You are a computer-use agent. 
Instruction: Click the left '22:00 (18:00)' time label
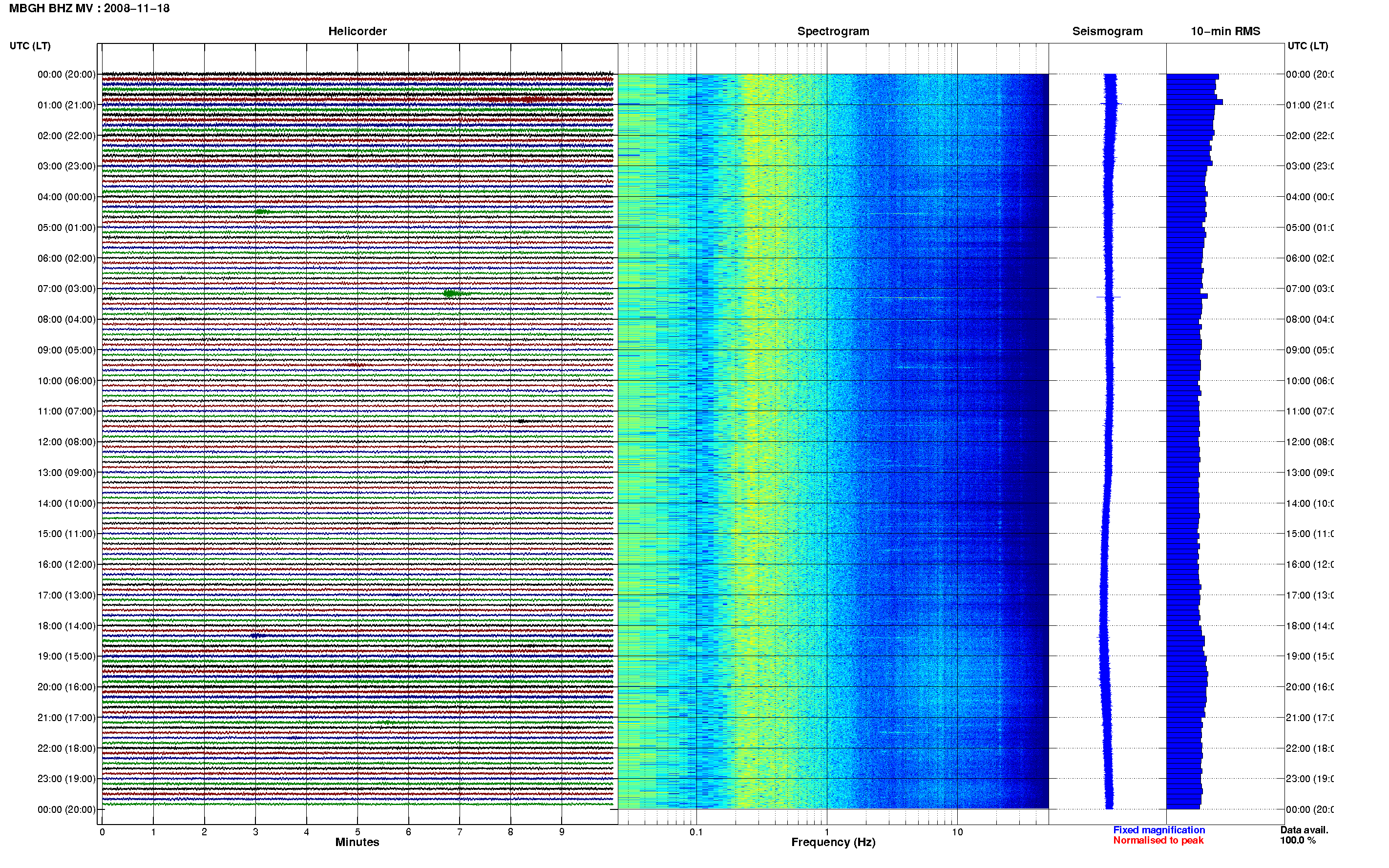[x=66, y=748]
